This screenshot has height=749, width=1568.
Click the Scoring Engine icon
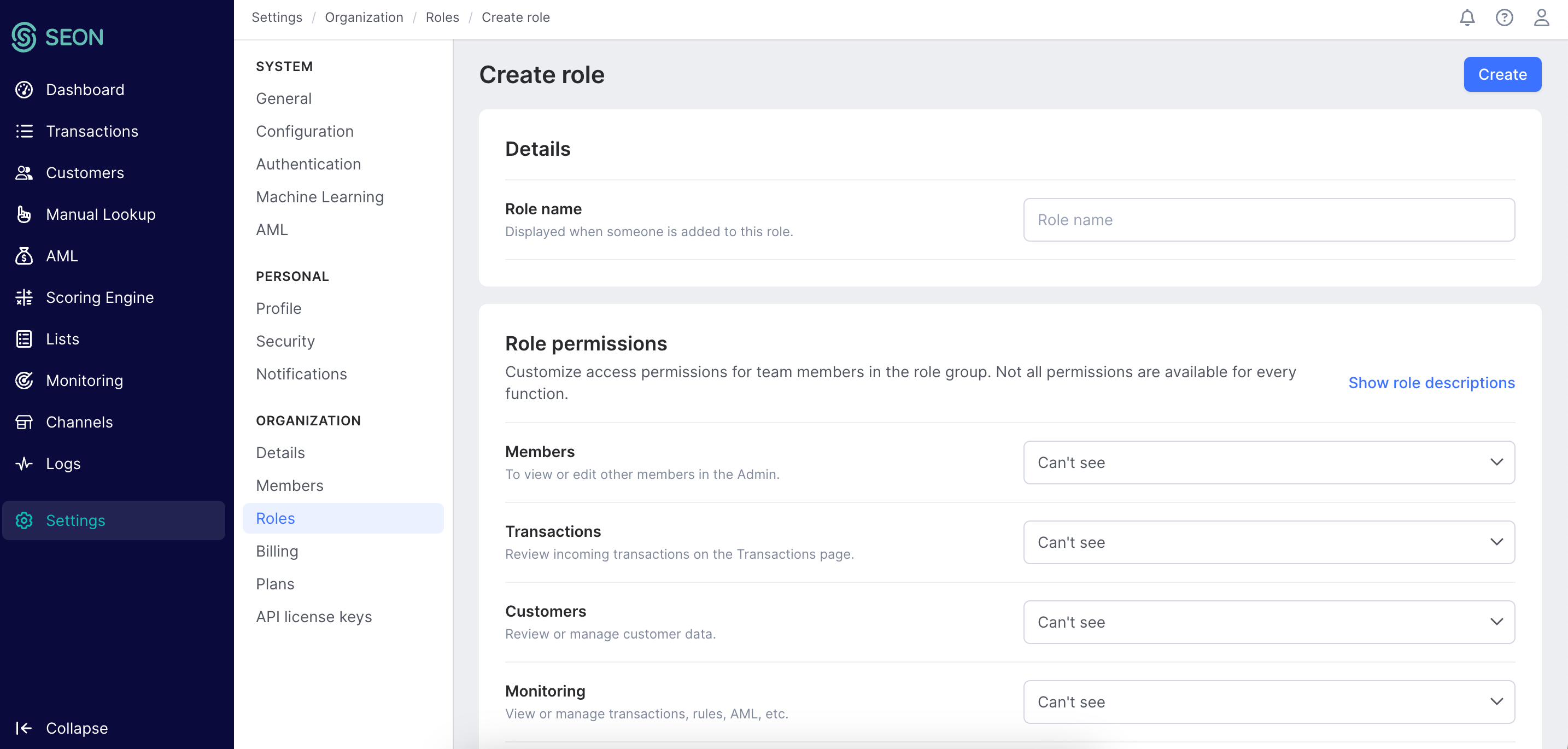(25, 297)
